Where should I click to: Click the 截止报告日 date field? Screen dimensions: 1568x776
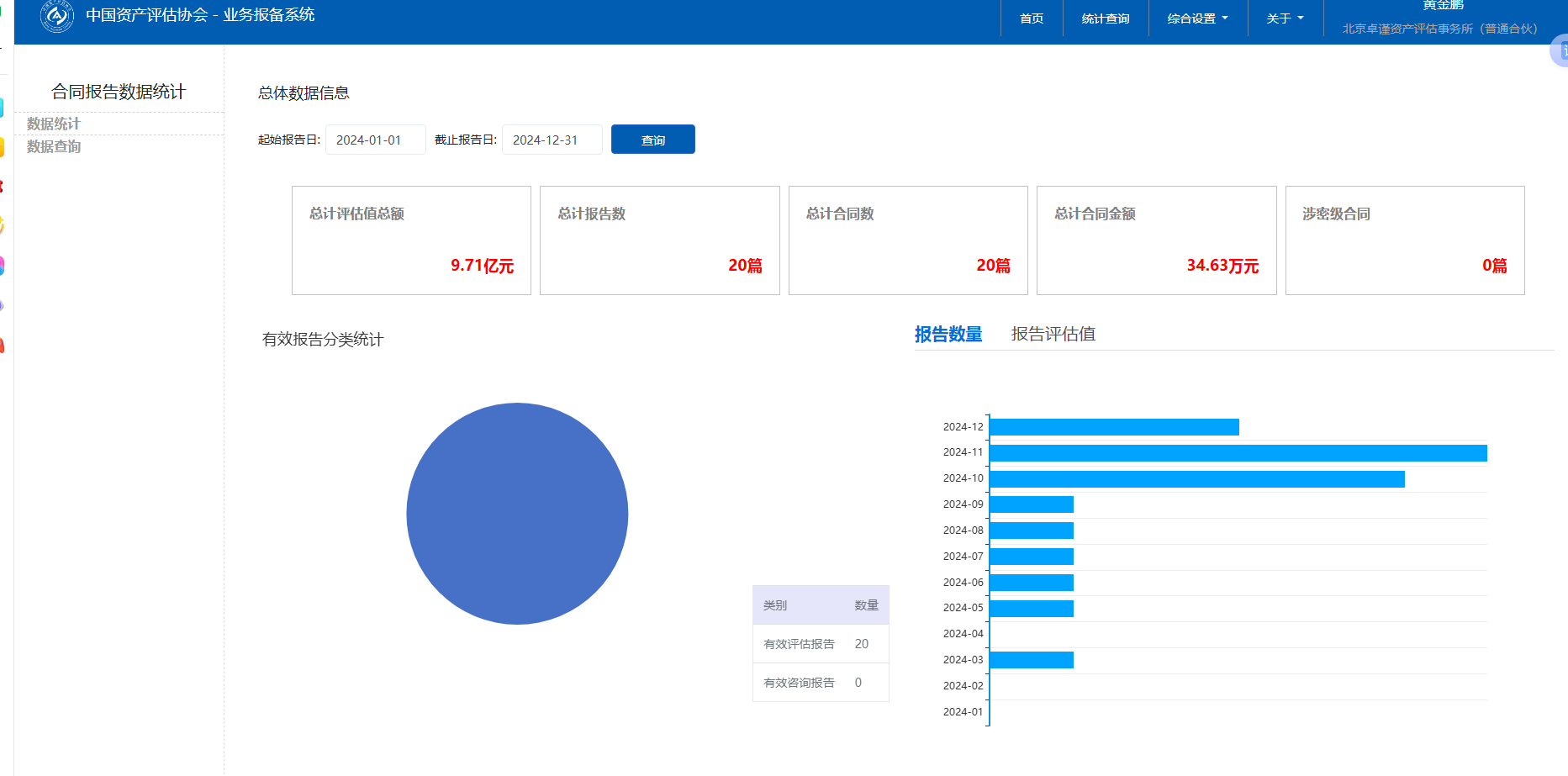coord(552,140)
